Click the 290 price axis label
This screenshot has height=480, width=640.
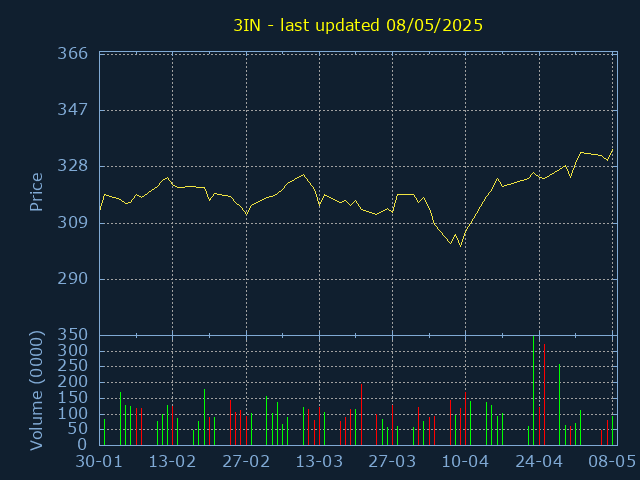point(73,279)
